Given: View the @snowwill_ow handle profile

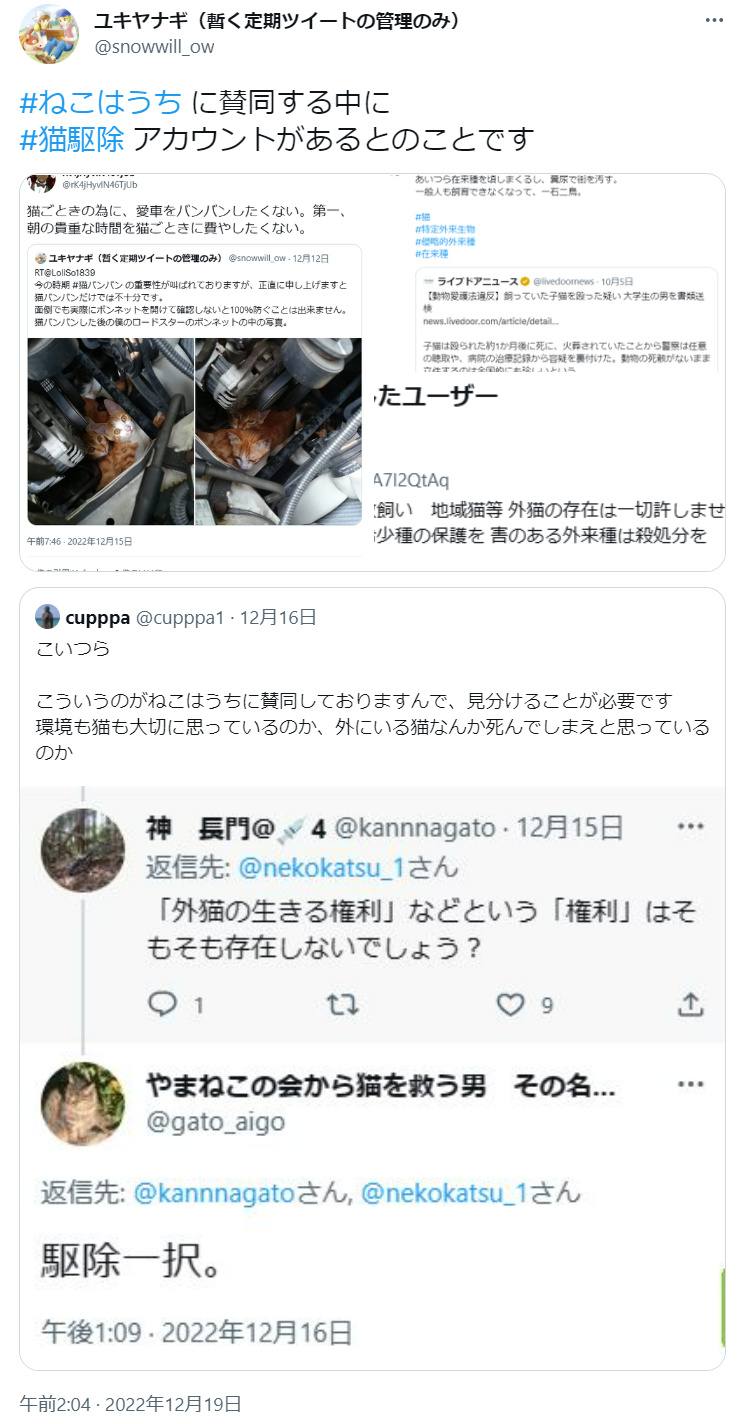Looking at the screenshot, I should tap(154, 46).
